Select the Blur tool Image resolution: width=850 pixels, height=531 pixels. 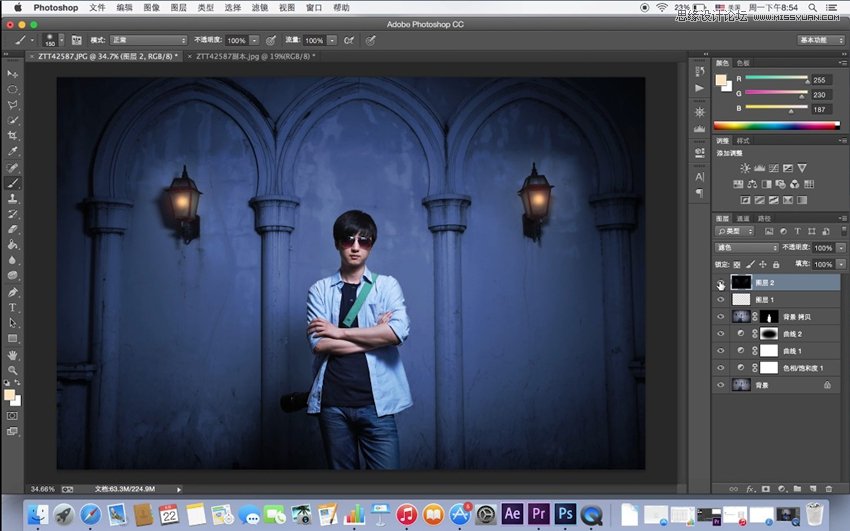(12, 260)
